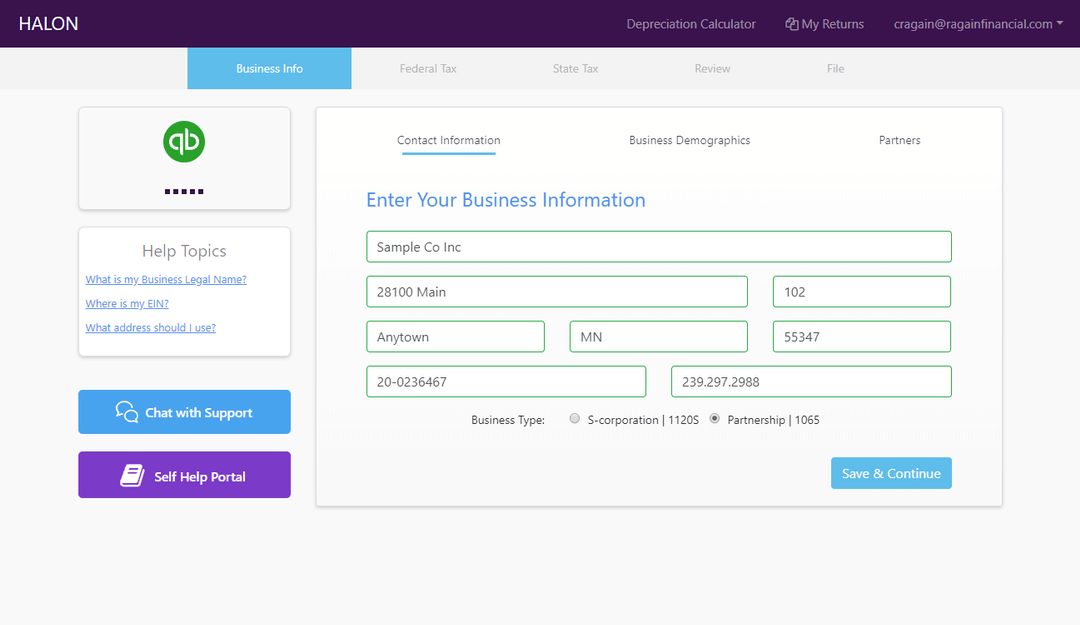The width and height of the screenshot is (1080, 625).
Task: Click the dots under the QuickBooks logo
Action: (184, 190)
